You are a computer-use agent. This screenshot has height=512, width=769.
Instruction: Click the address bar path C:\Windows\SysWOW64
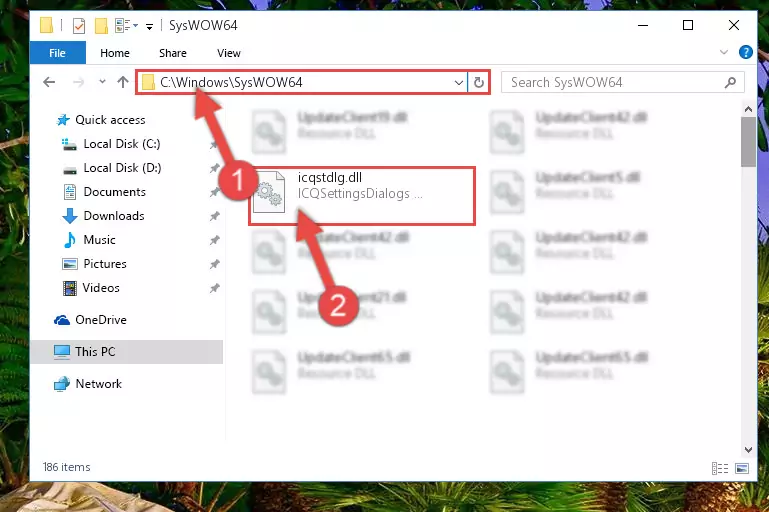231,82
